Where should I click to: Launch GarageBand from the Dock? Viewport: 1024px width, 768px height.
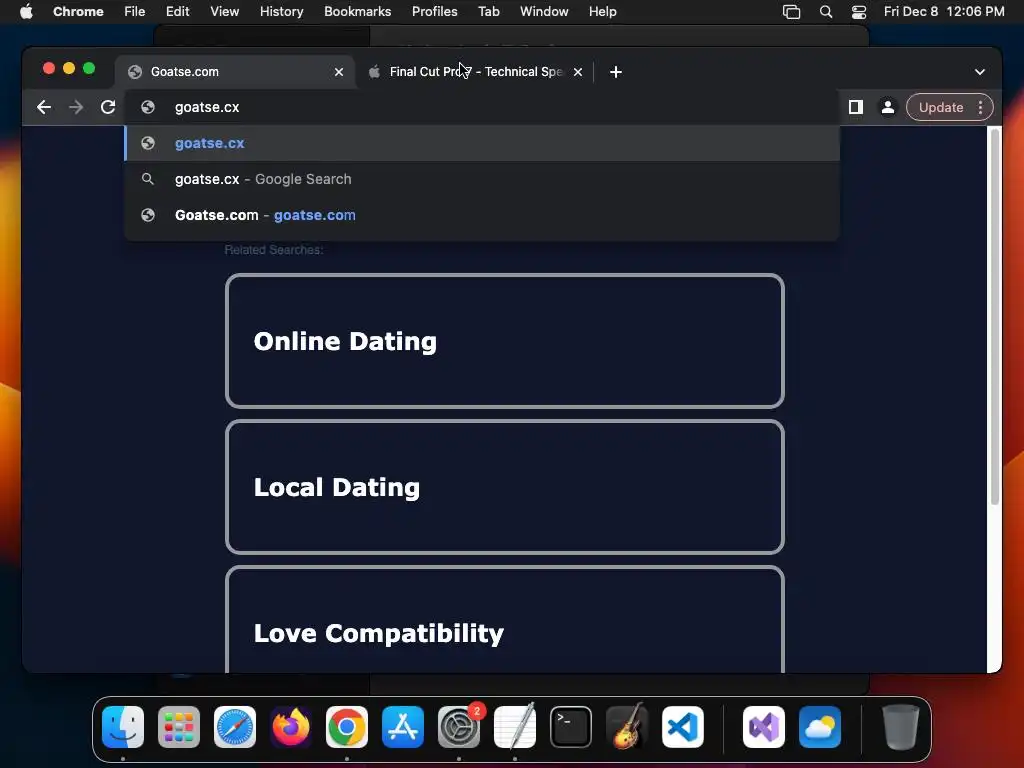(x=627, y=727)
